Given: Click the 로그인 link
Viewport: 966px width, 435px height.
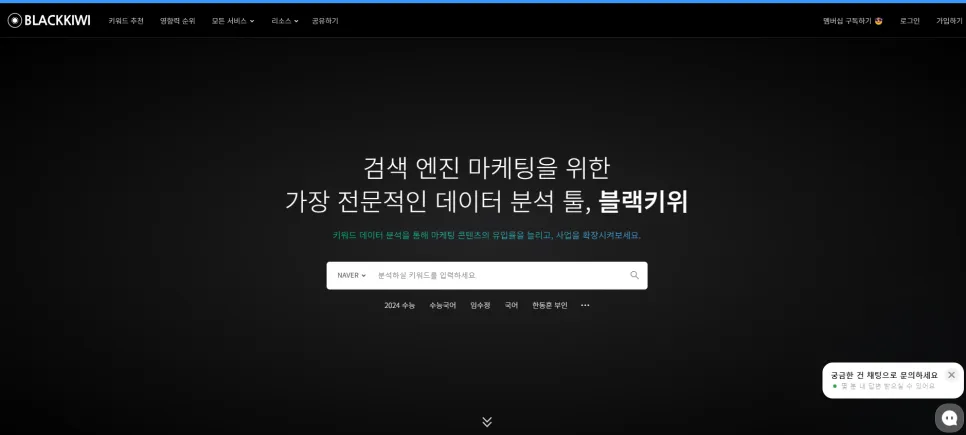Looking at the screenshot, I should pos(909,21).
